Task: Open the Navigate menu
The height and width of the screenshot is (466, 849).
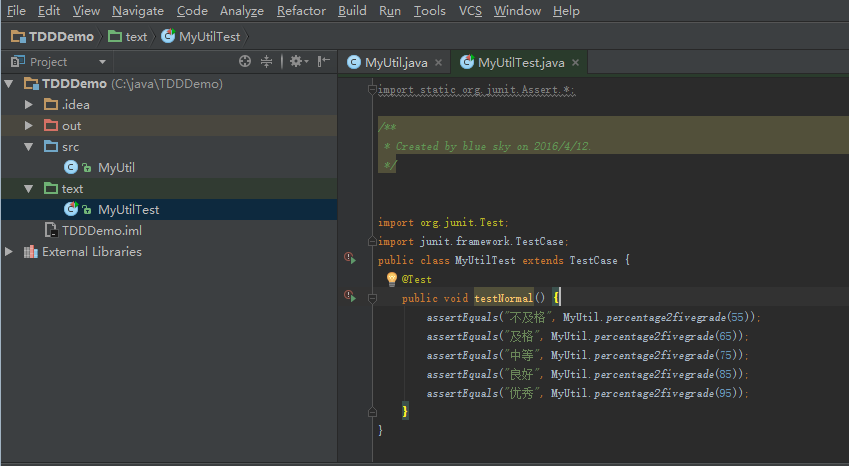Action: (x=138, y=11)
